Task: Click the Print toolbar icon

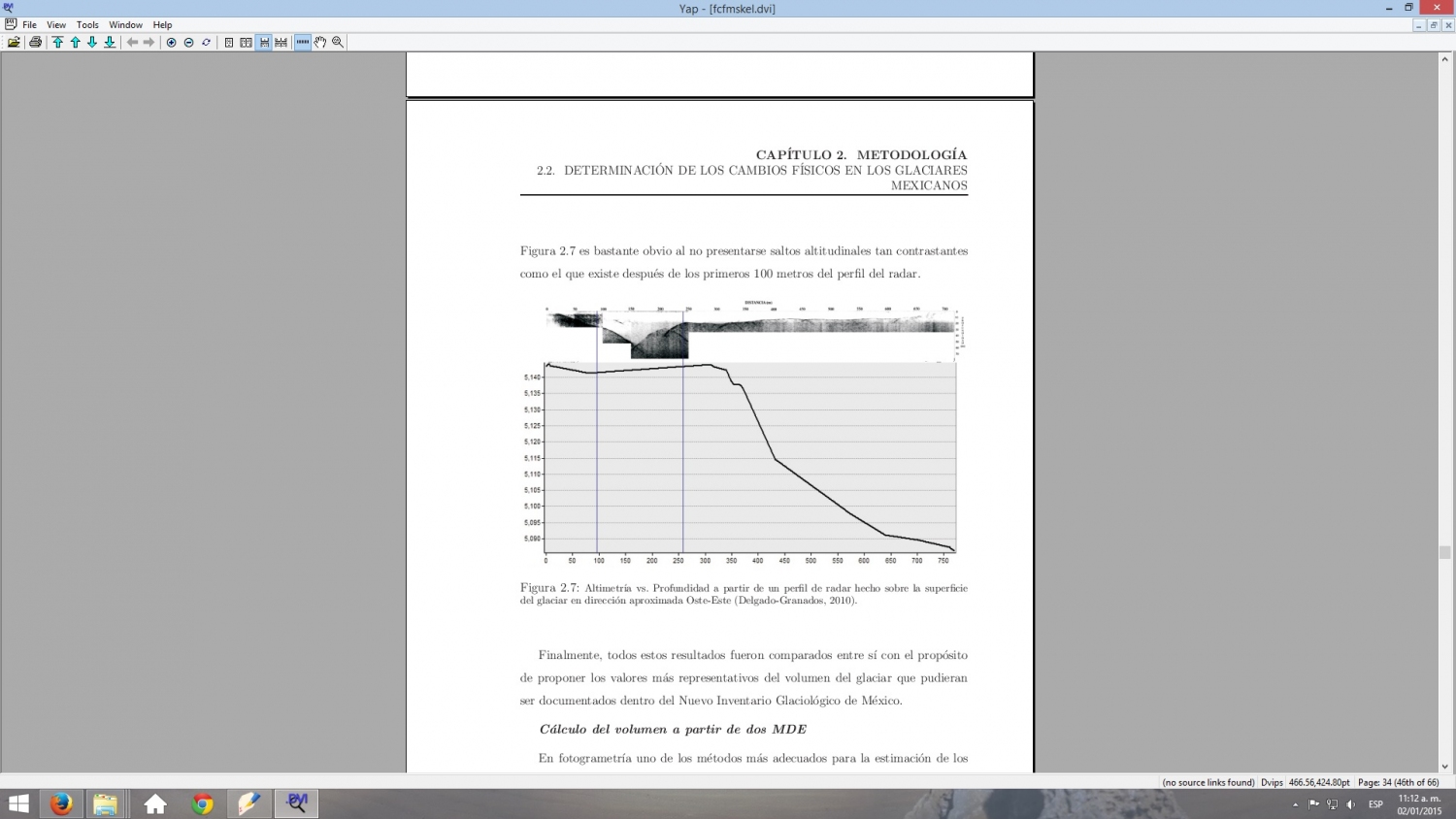Action: coord(36,43)
